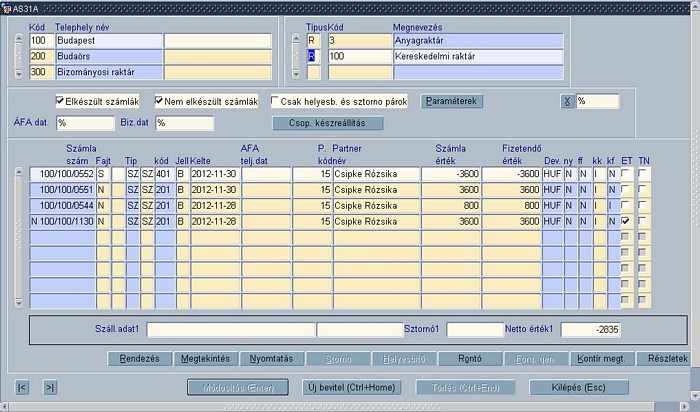Click the X button beside the % field
700x412 pixels.
point(567,101)
